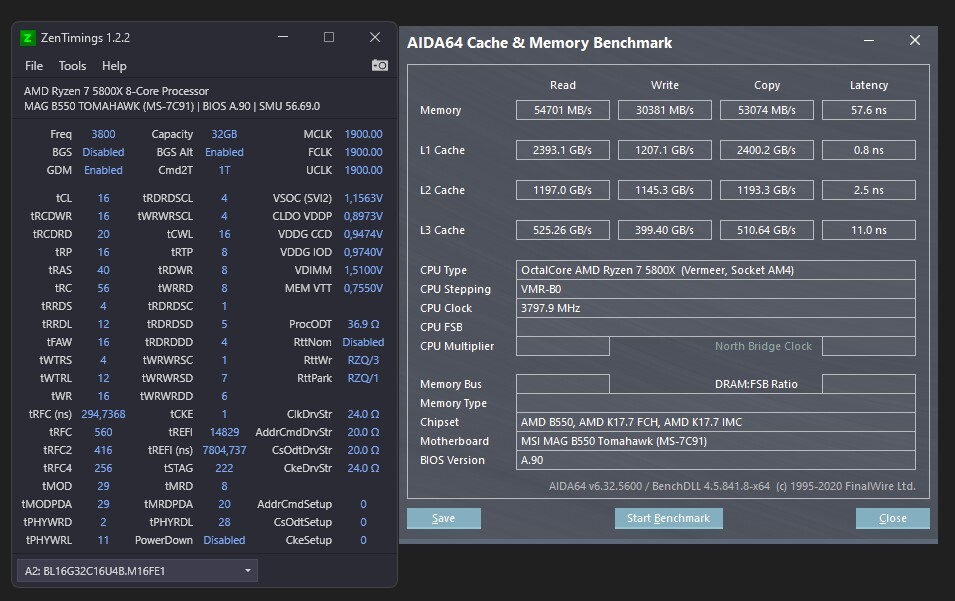
Task: Click the L1 Cache Write result field
Action: click(664, 150)
